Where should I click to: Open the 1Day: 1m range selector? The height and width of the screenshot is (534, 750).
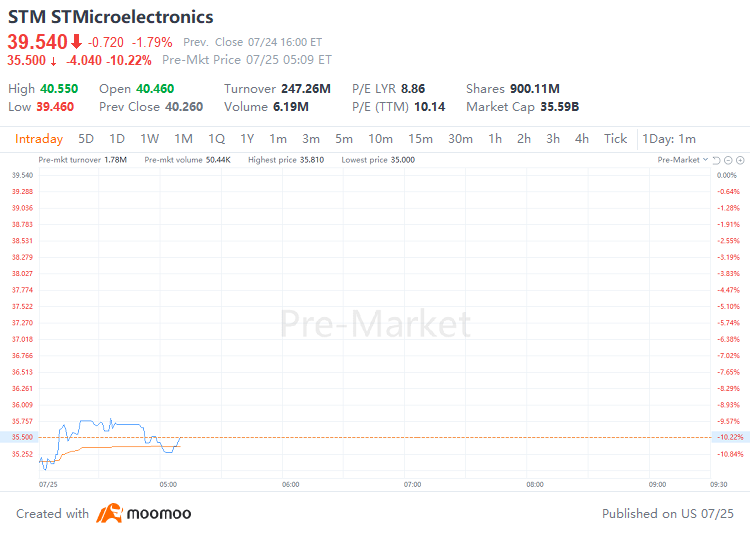(669, 139)
